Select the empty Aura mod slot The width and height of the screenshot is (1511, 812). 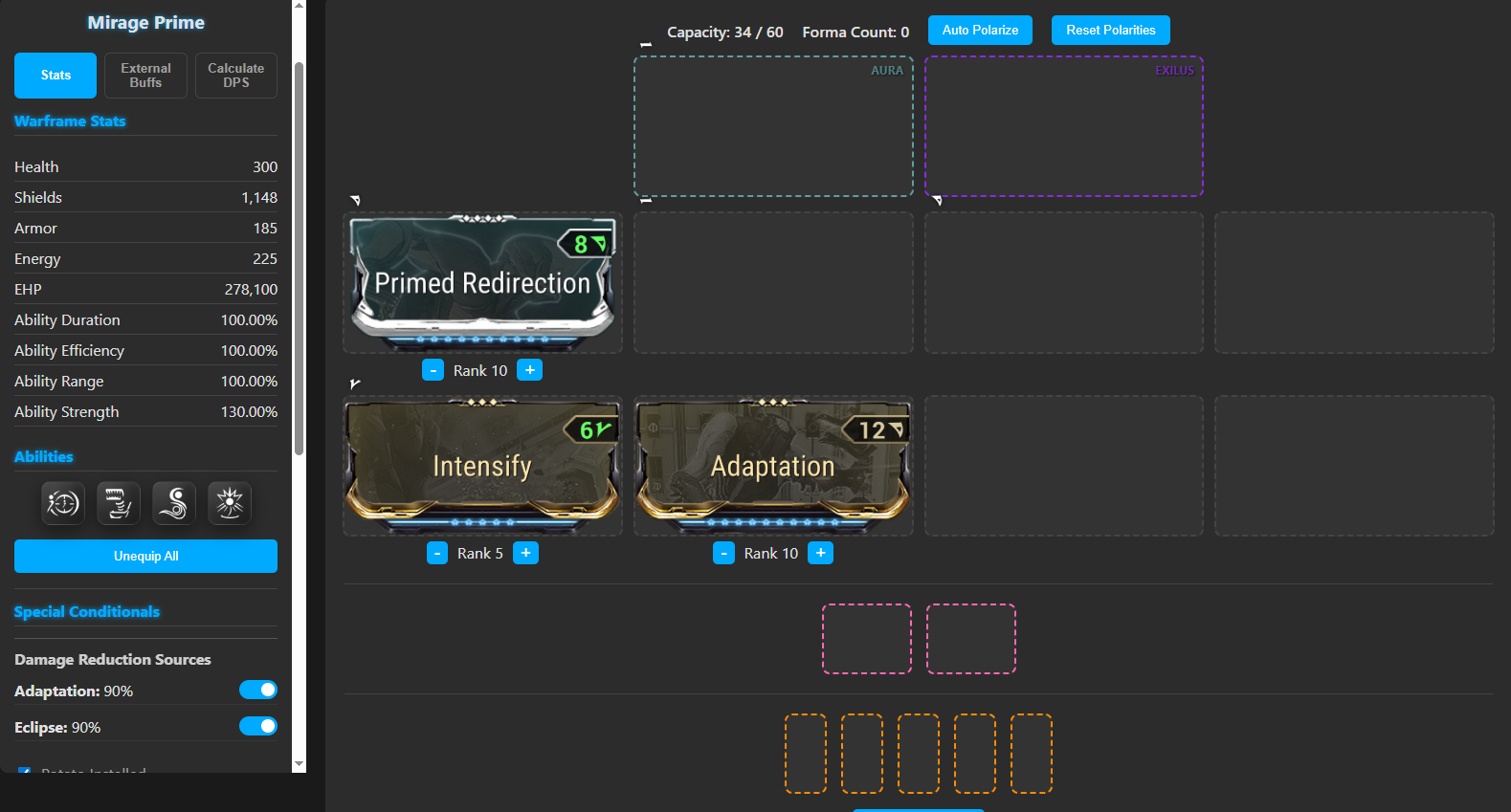coord(773,126)
